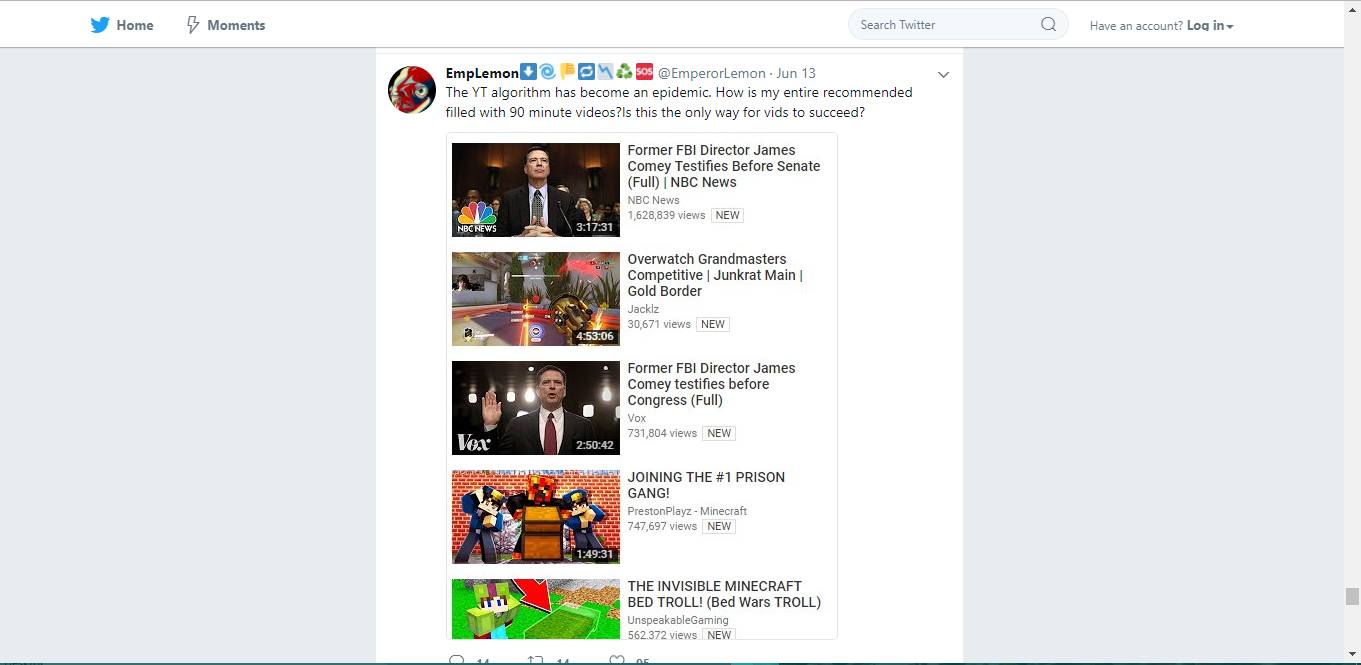This screenshot has height=665, width=1361.
Task: Click the EmpLemon display name
Action: (482, 73)
